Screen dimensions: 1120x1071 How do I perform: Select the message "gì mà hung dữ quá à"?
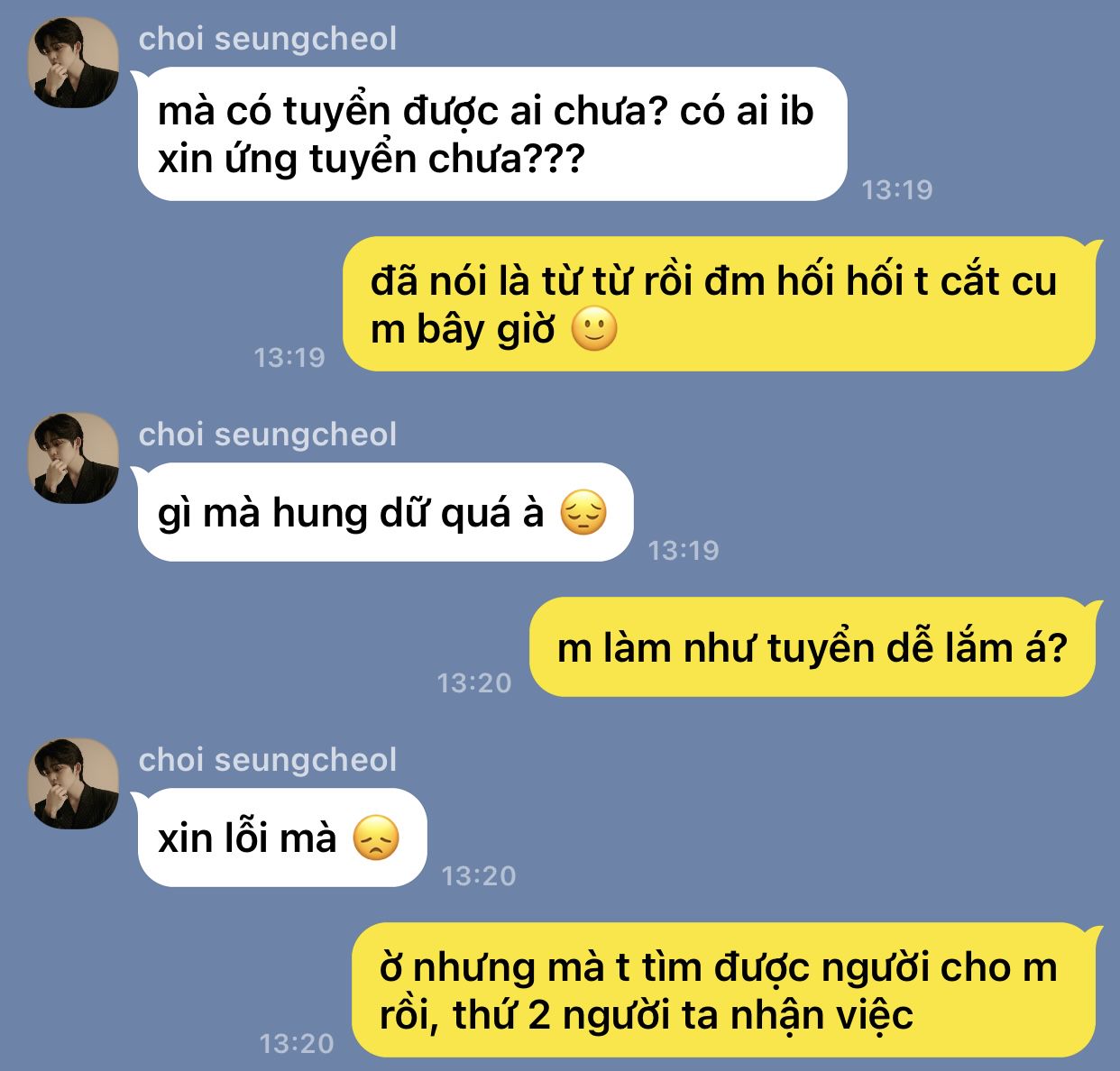pyautogui.click(x=385, y=512)
